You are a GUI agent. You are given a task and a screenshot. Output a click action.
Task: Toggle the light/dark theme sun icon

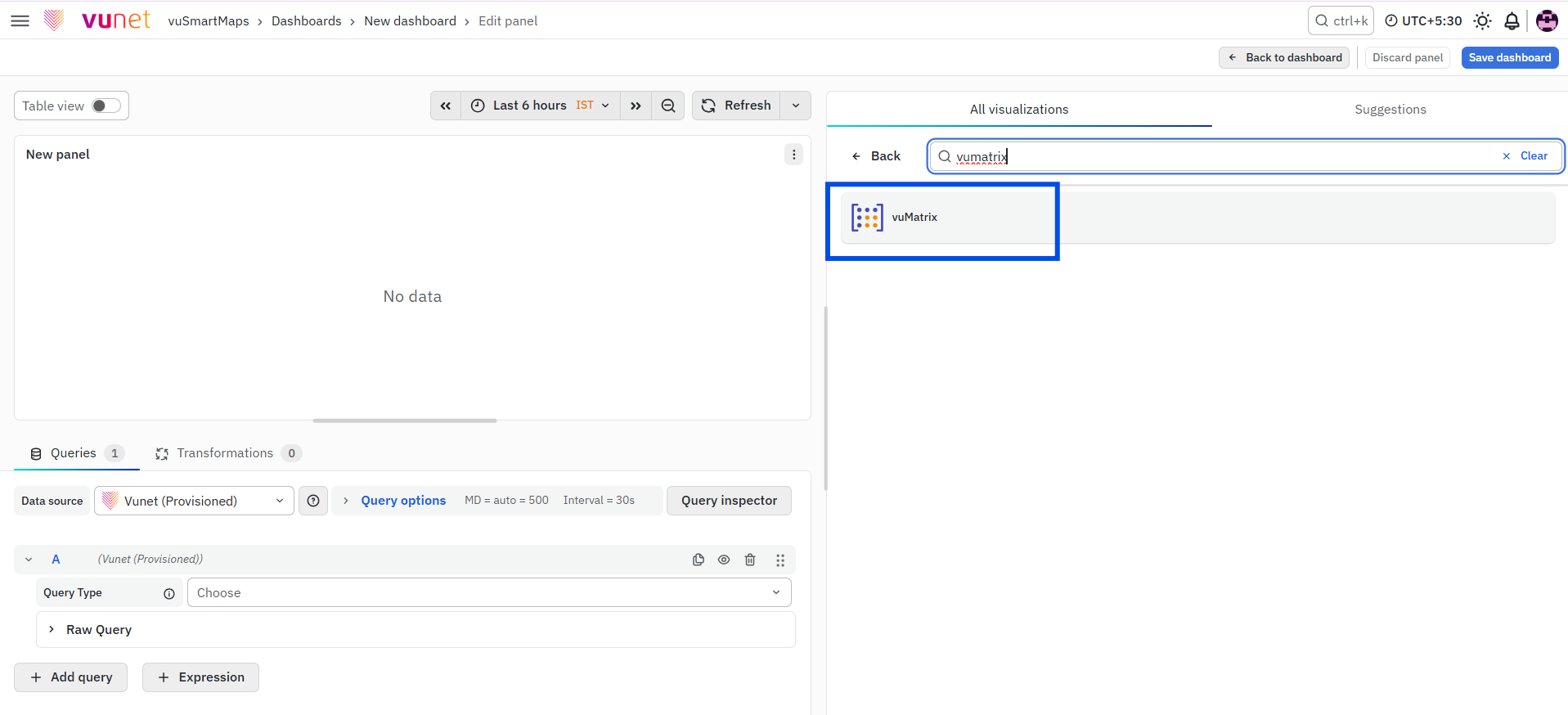1482,21
